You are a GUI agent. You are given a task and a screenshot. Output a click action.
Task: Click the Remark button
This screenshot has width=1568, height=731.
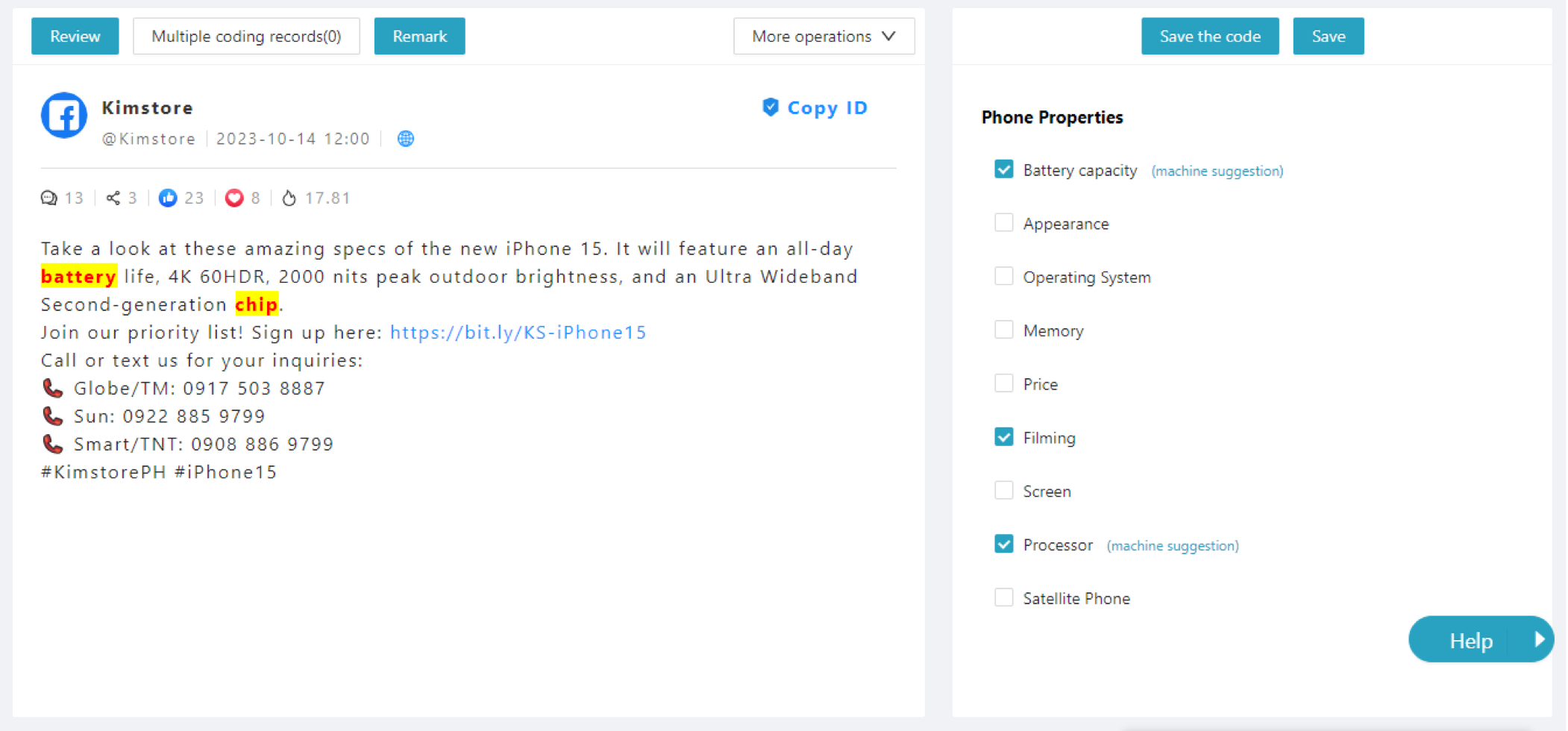click(x=419, y=36)
